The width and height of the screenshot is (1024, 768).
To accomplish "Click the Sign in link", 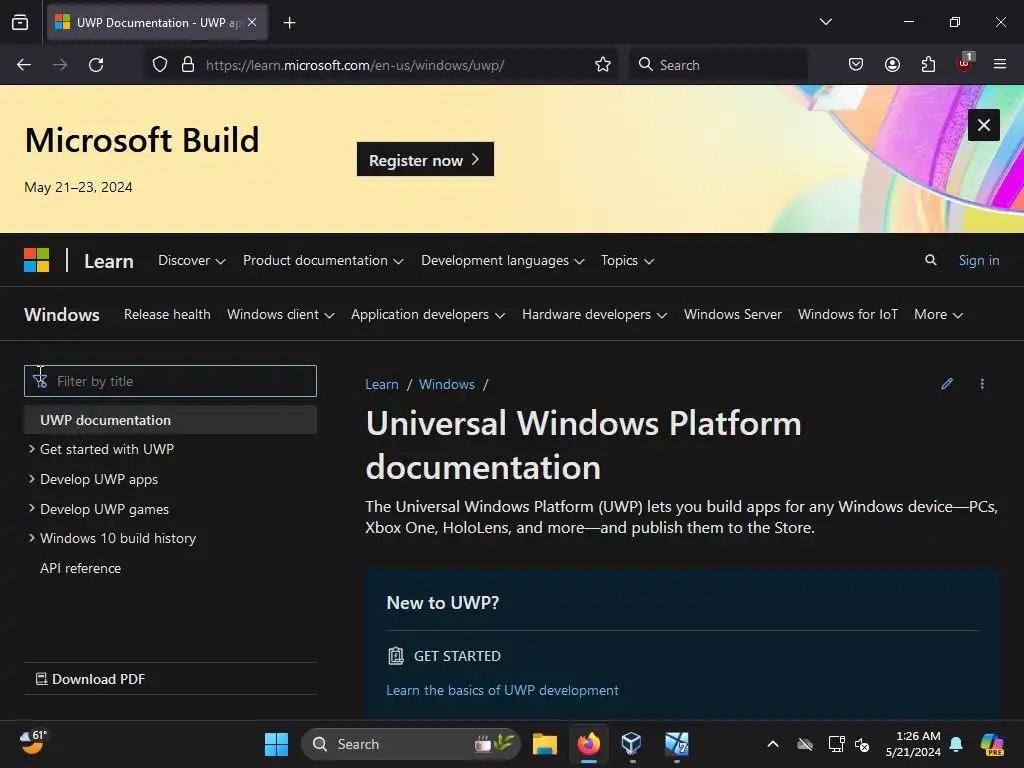I will click(979, 260).
